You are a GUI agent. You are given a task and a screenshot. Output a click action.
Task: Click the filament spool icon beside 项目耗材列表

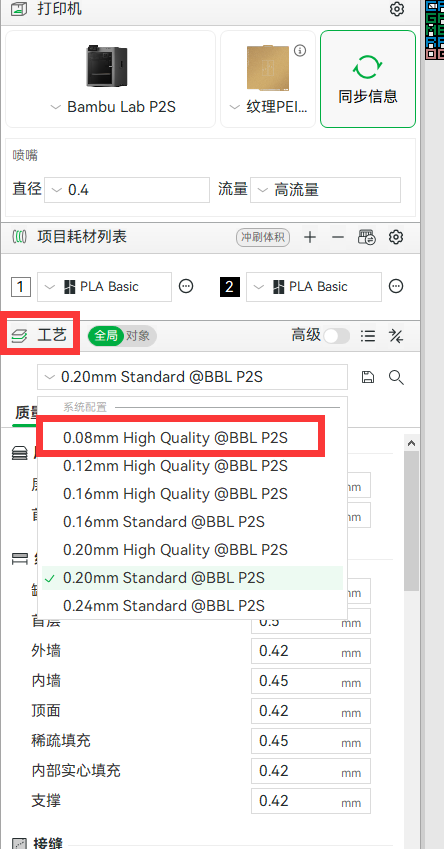(x=19, y=237)
